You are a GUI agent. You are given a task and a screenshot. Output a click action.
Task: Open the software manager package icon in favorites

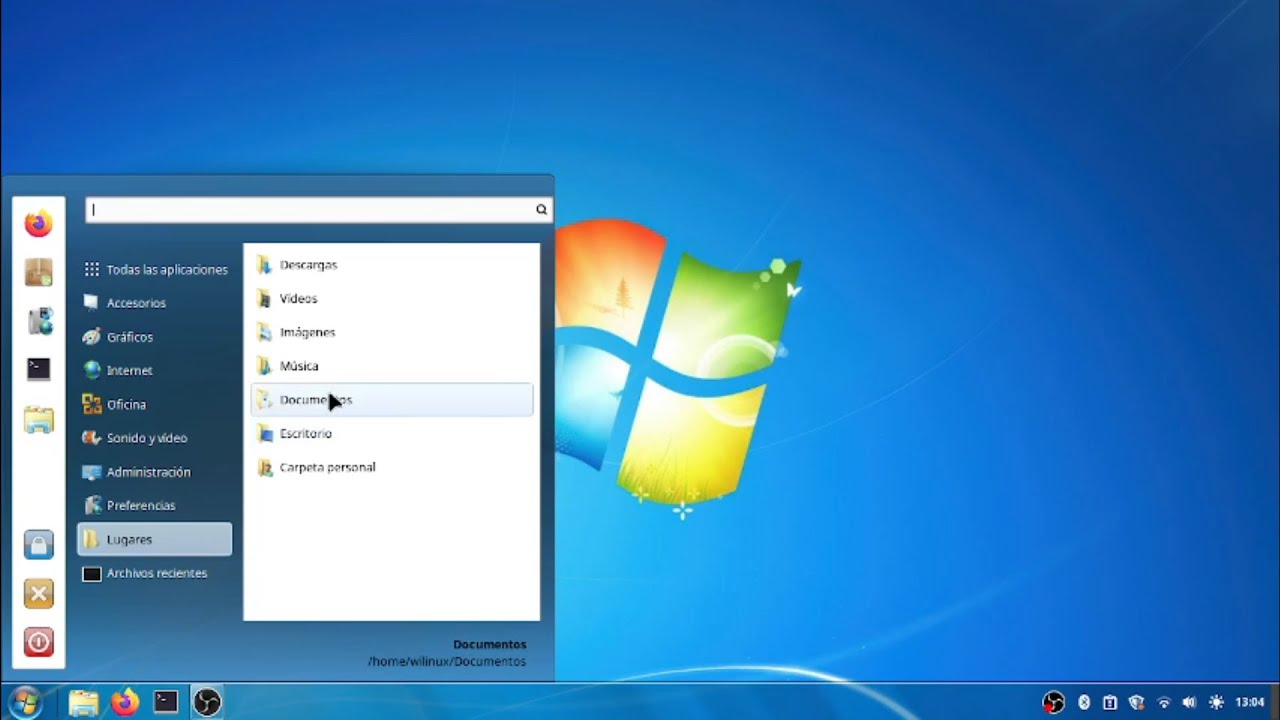click(38, 272)
